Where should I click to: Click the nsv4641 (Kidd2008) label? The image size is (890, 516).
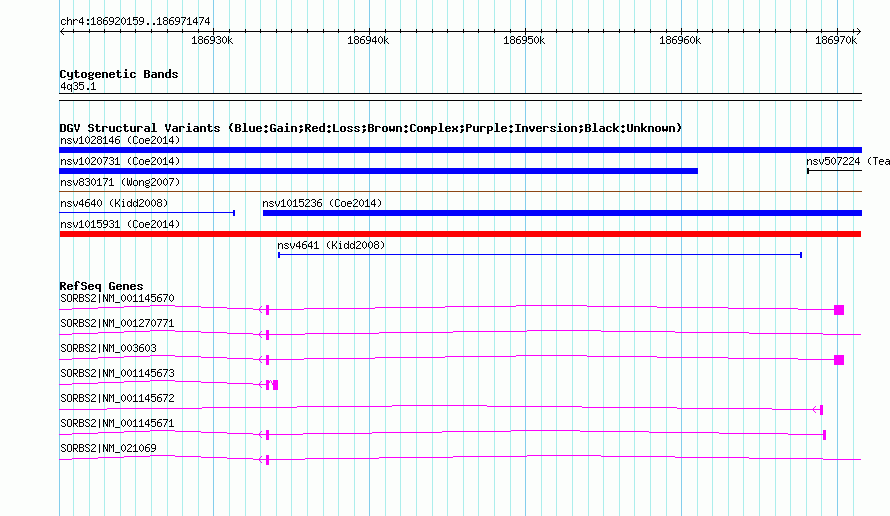tap(331, 245)
